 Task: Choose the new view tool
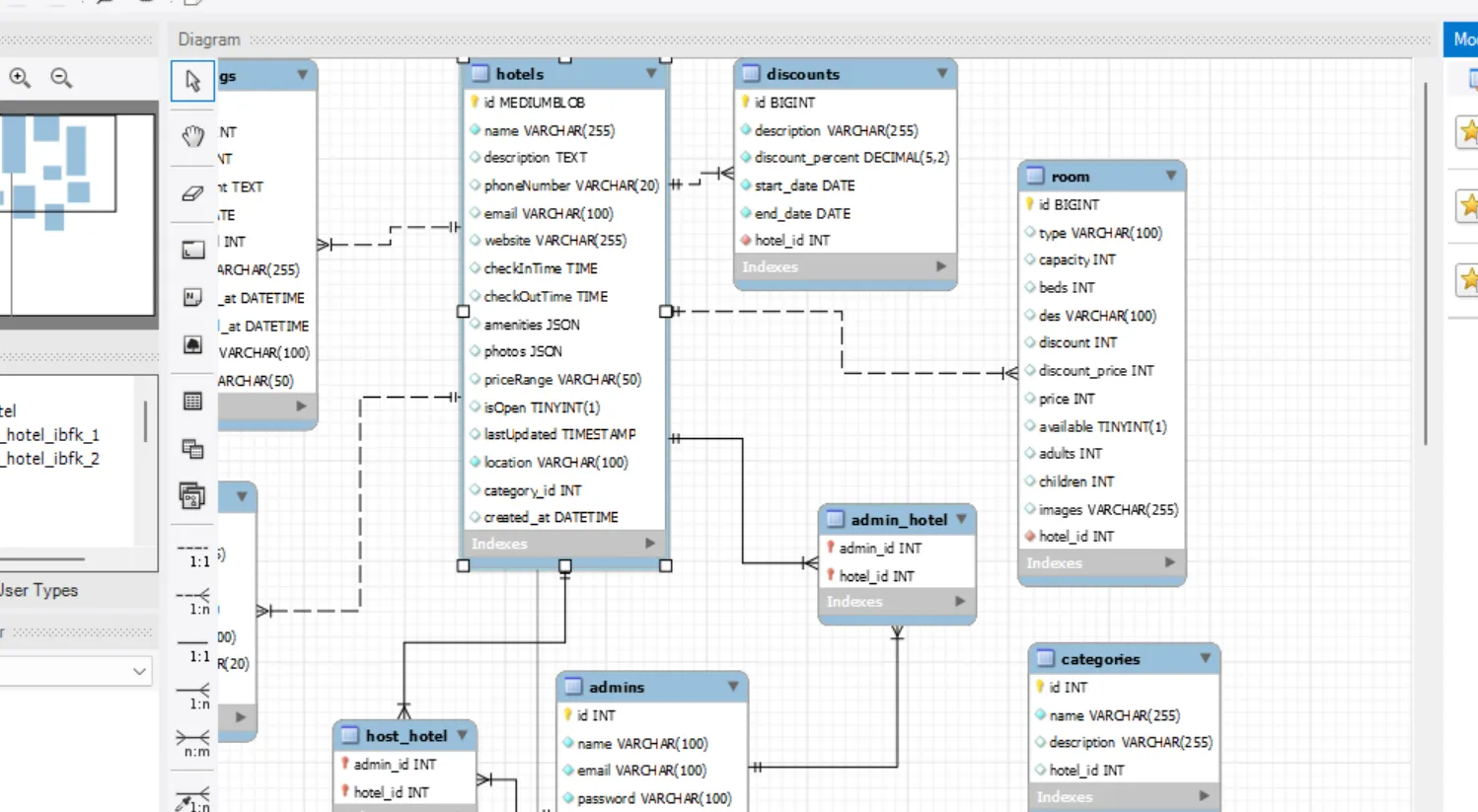(192, 449)
